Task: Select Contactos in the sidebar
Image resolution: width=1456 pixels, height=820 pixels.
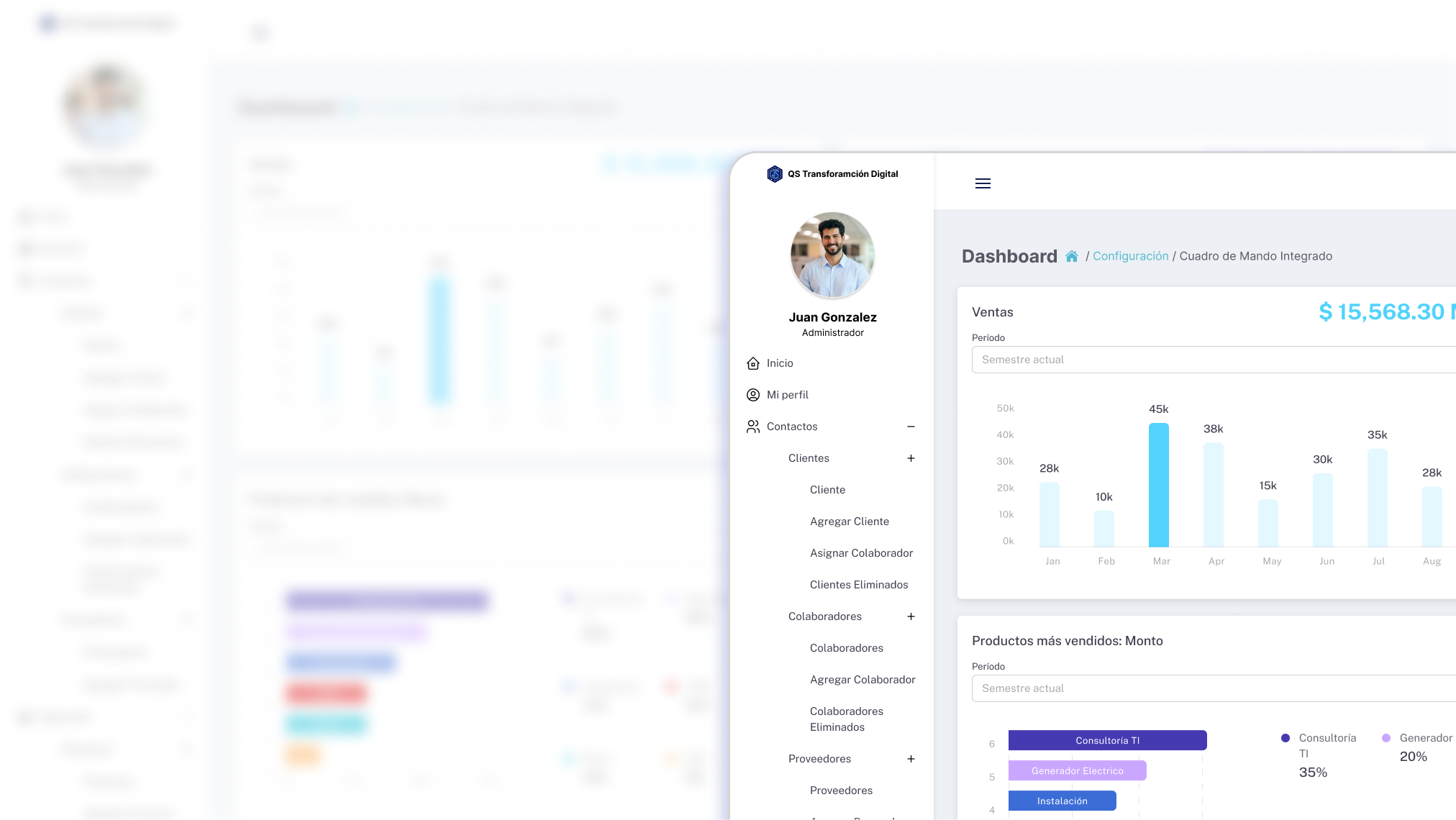Action: click(792, 427)
